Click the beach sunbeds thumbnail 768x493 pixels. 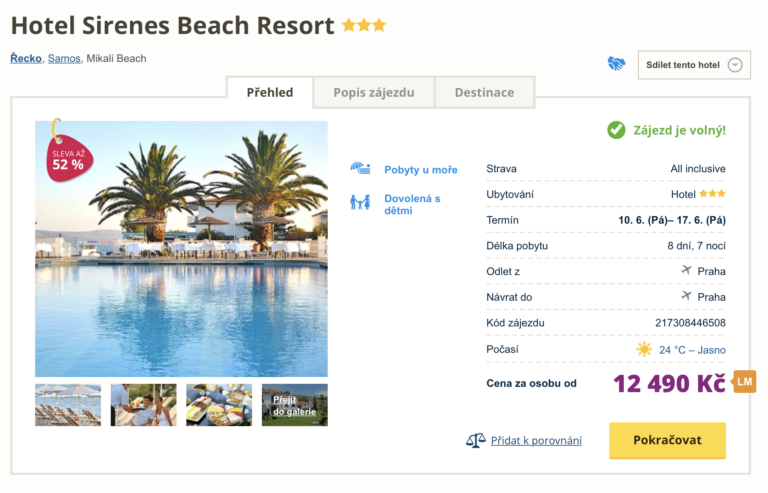[68, 405]
